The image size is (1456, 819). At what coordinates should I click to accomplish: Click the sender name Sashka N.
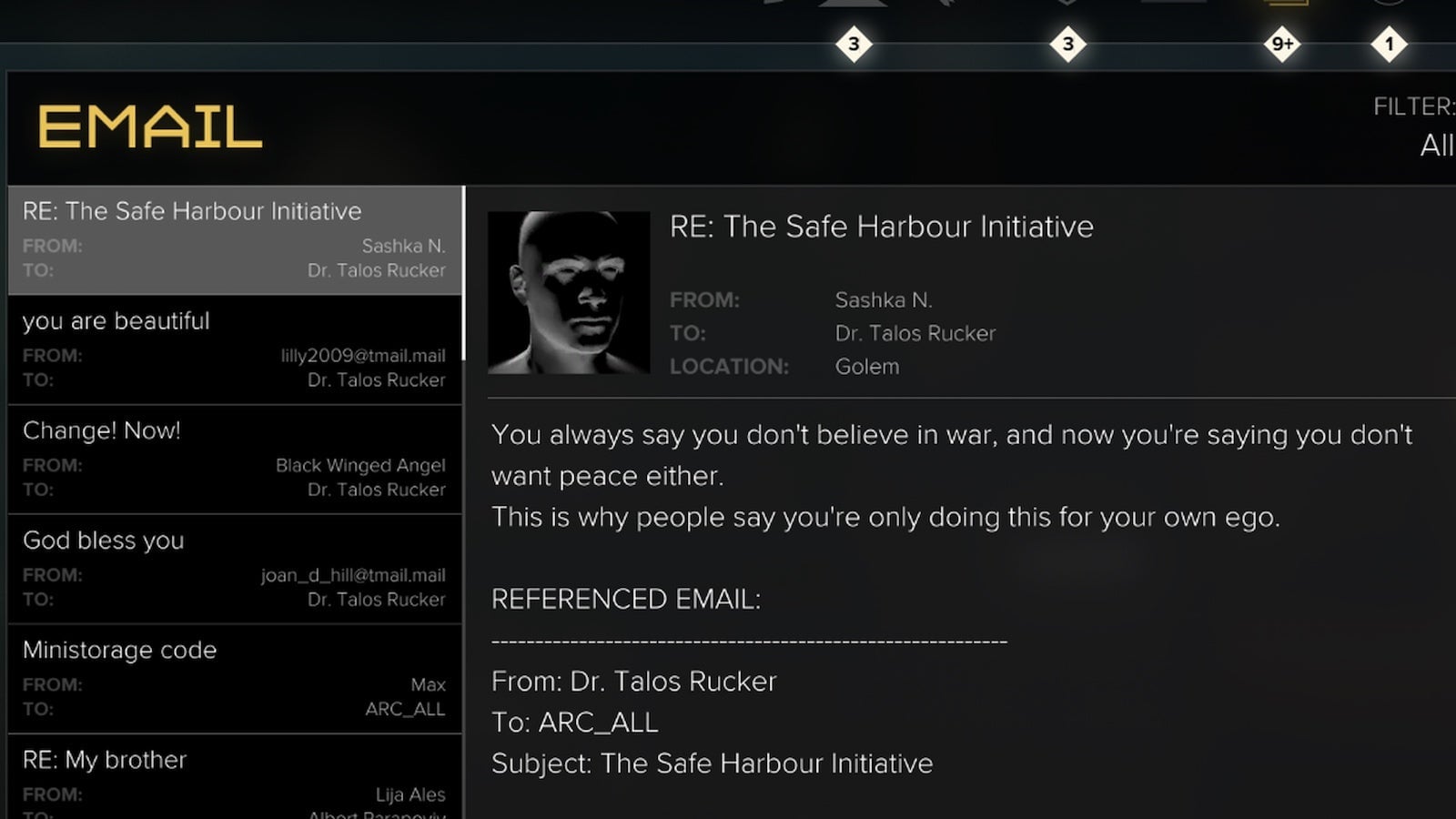(885, 298)
